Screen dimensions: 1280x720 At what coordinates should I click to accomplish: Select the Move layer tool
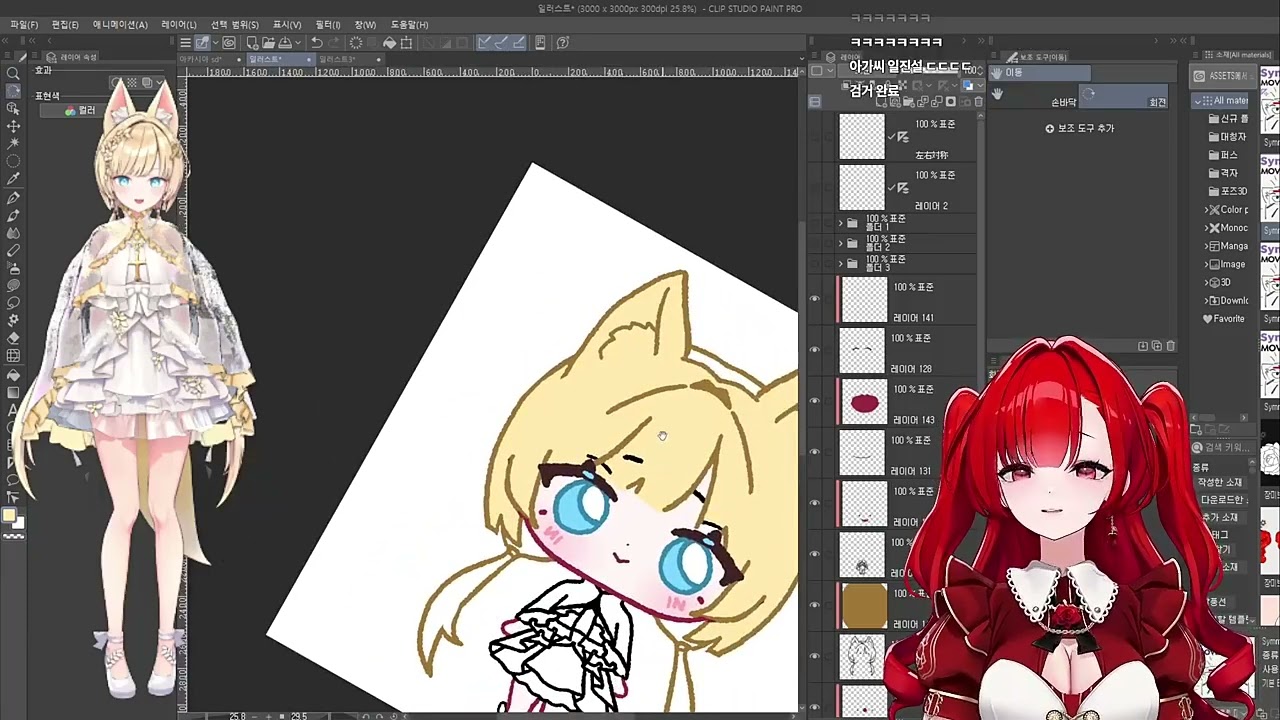pos(13,126)
